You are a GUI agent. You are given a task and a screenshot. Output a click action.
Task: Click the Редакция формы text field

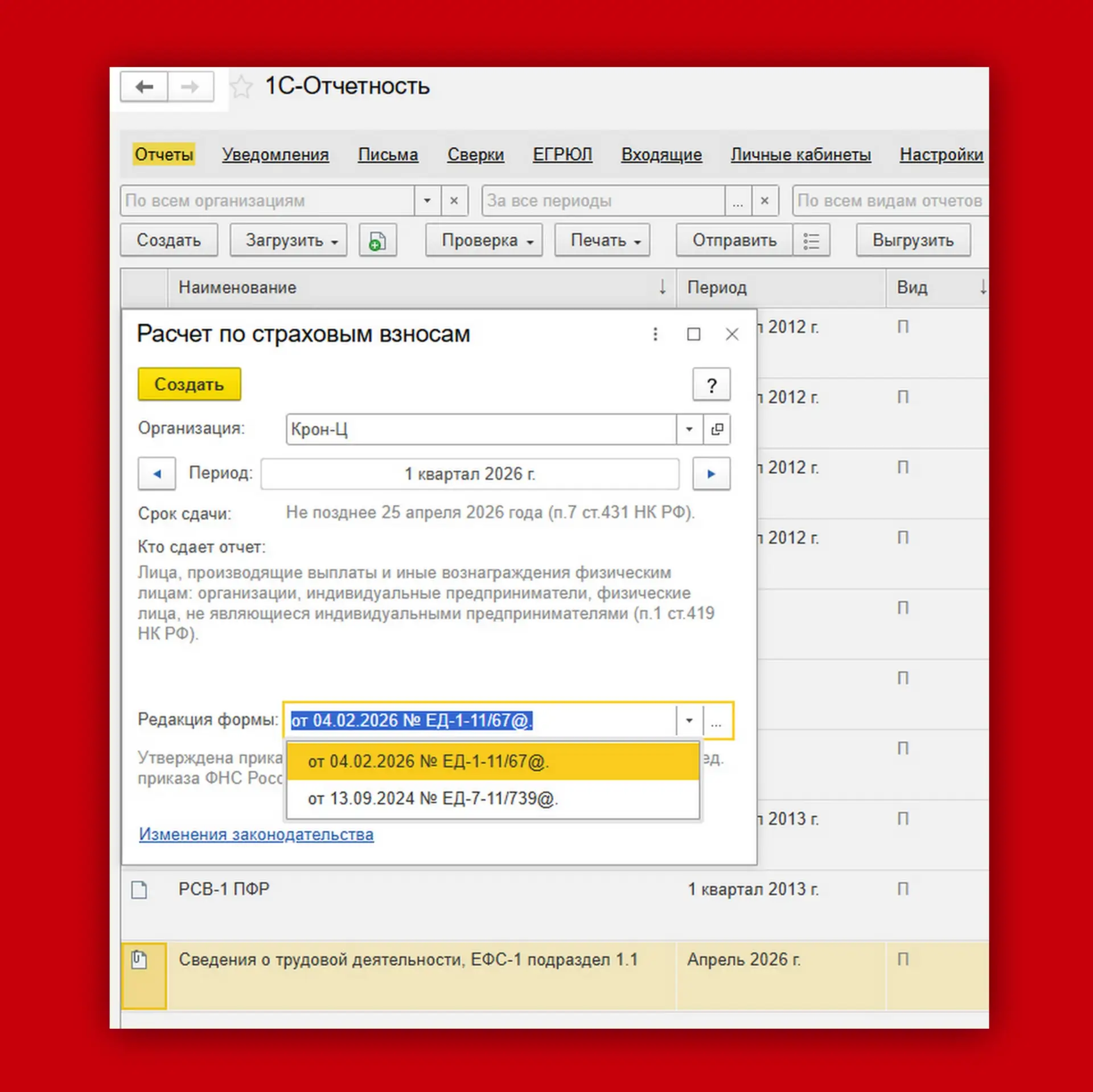(482, 721)
